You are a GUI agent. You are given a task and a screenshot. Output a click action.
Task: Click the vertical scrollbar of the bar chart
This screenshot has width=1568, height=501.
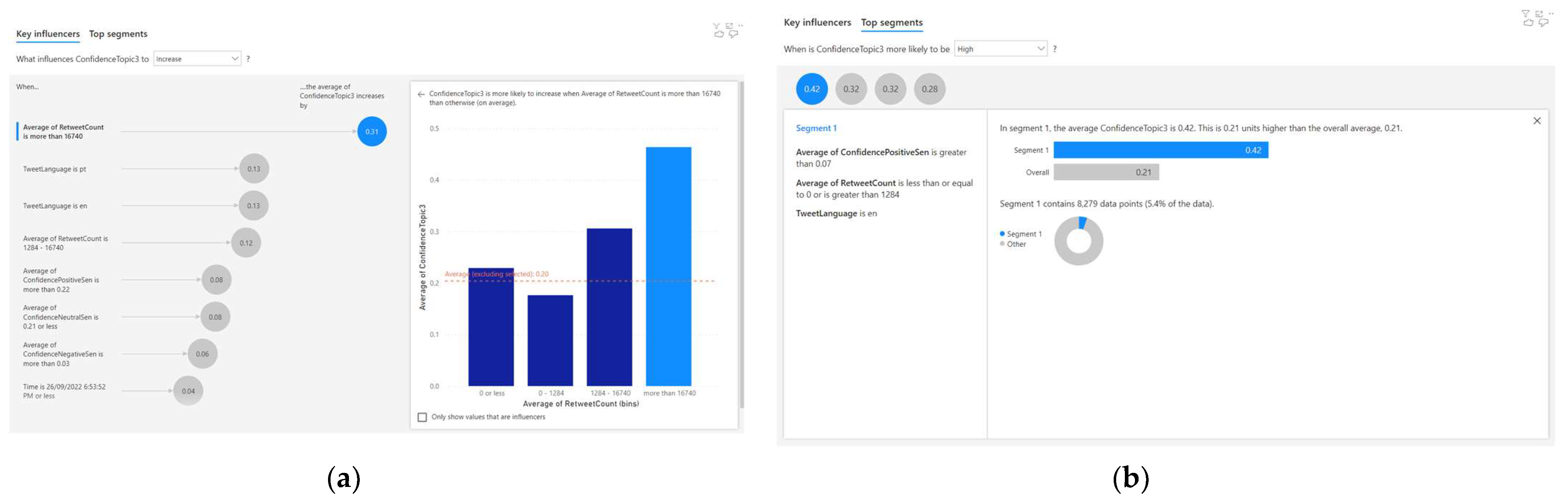point(741,243)
